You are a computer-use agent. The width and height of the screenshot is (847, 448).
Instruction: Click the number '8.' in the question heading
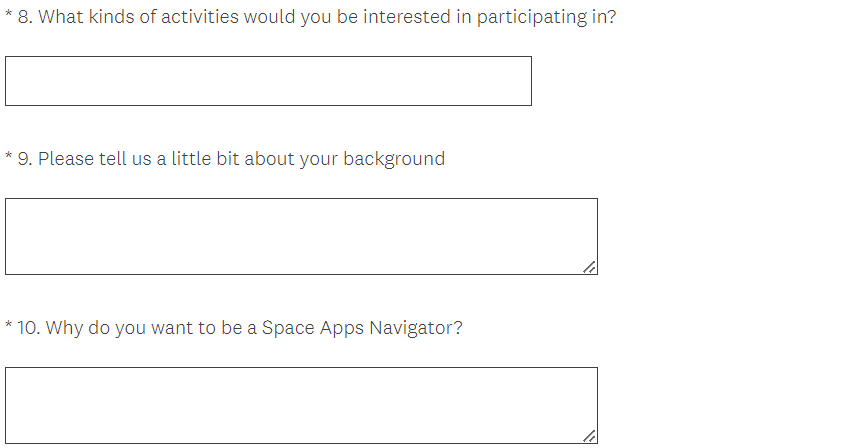(25, 18)
